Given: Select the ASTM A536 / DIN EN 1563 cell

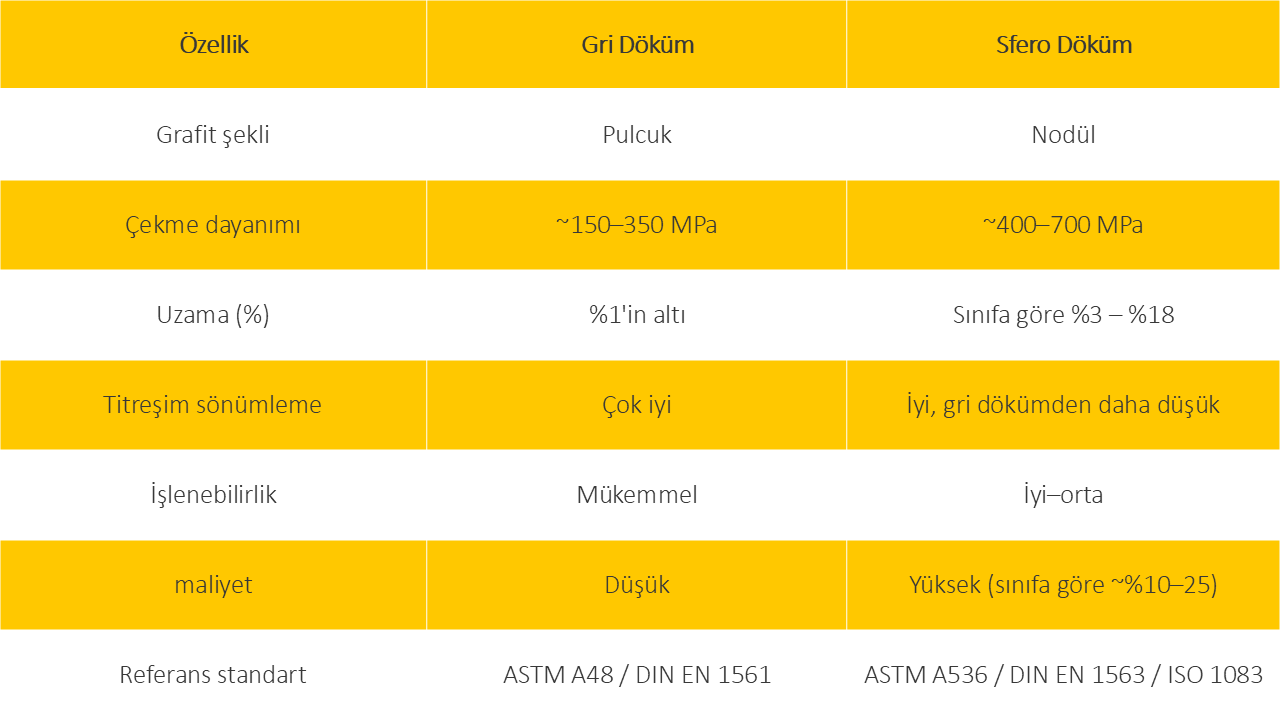Looking at the screenshot, I should click(x=1063, y=675).
